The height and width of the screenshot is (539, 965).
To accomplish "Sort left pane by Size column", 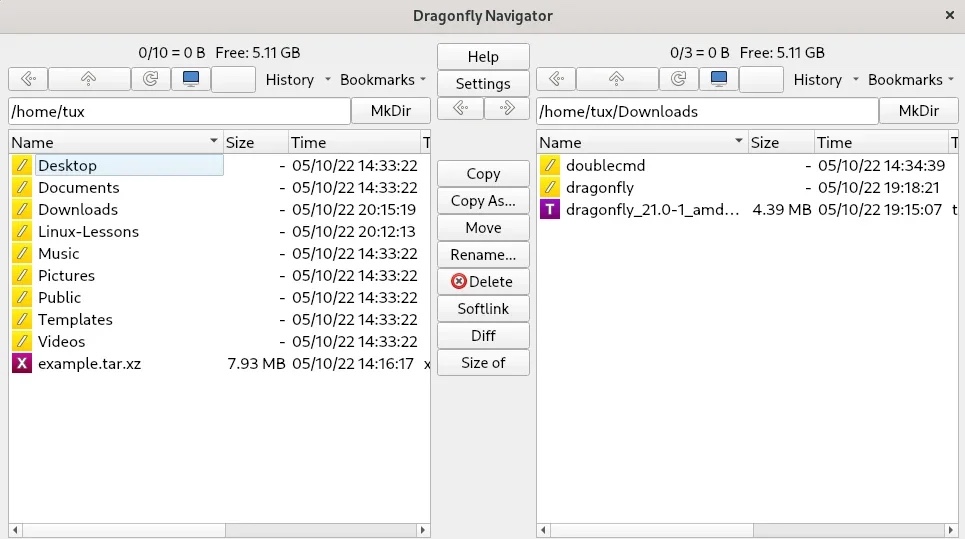I will 255,143.
